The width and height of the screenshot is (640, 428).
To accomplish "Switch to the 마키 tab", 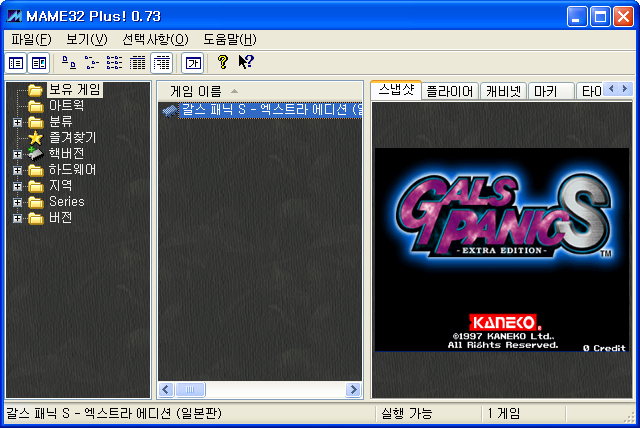I will (x=551, y=91).
